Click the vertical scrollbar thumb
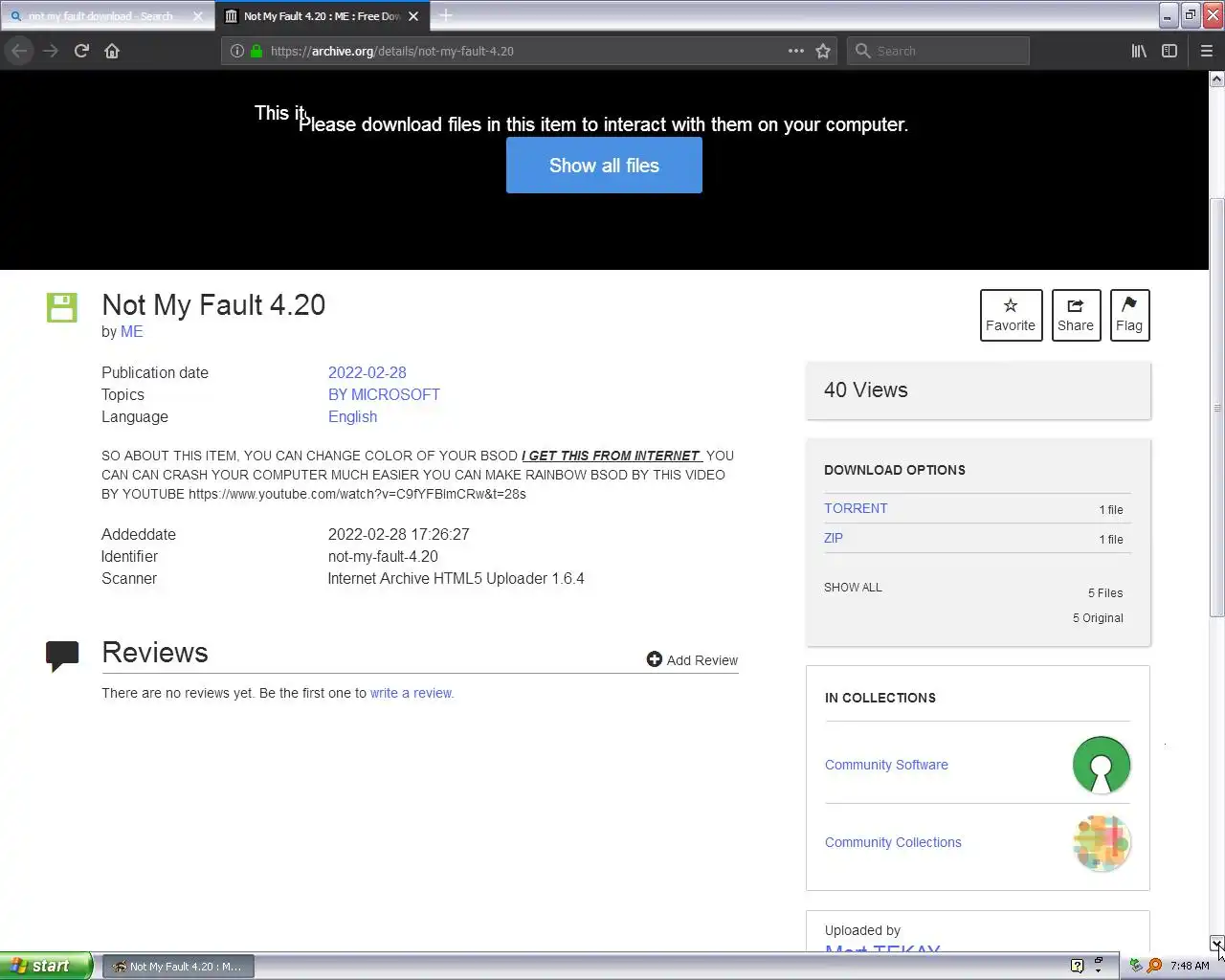 [1216, 407]
